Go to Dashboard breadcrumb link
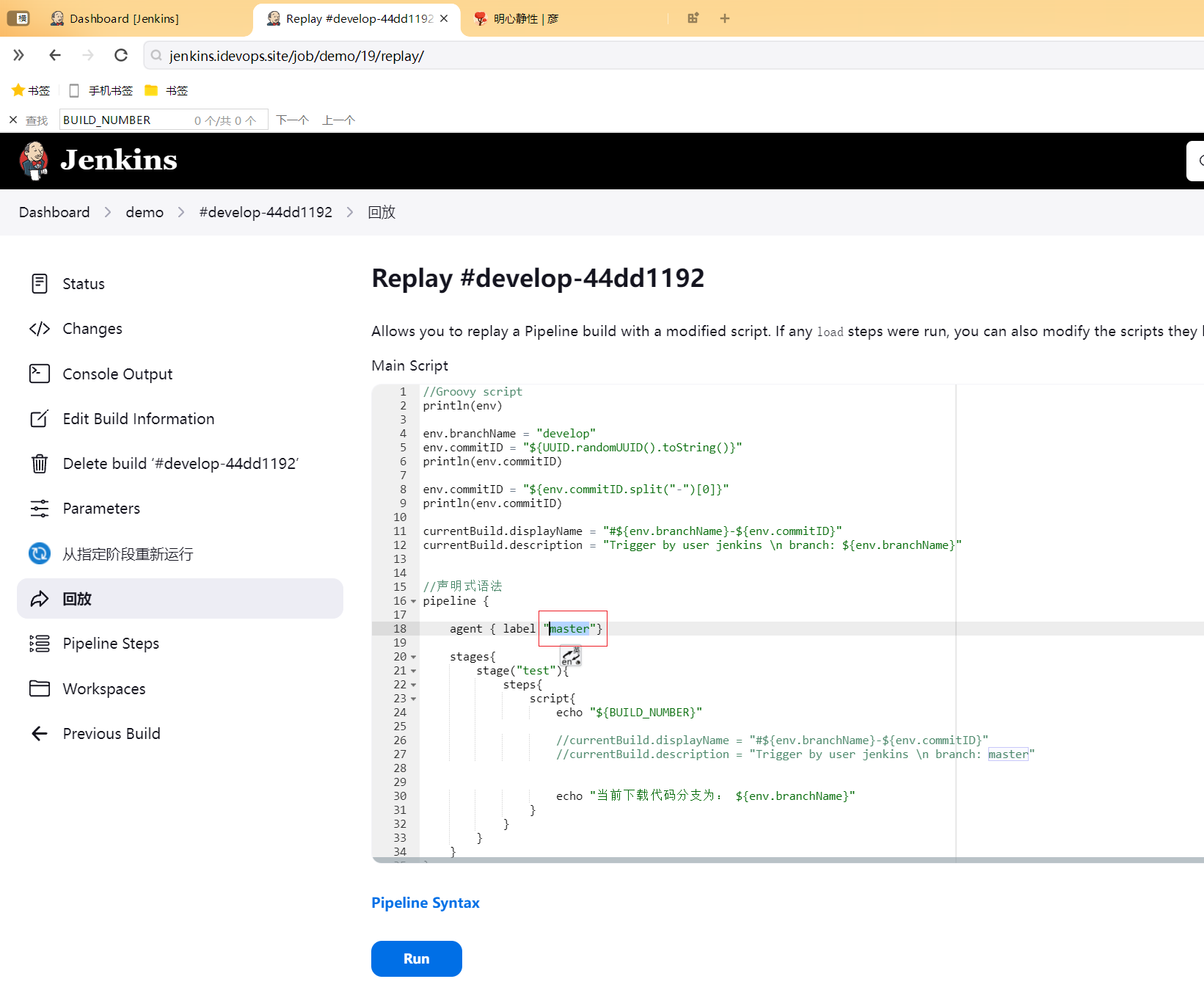Screen dimensions: 1204x1001 click(54, 212)
